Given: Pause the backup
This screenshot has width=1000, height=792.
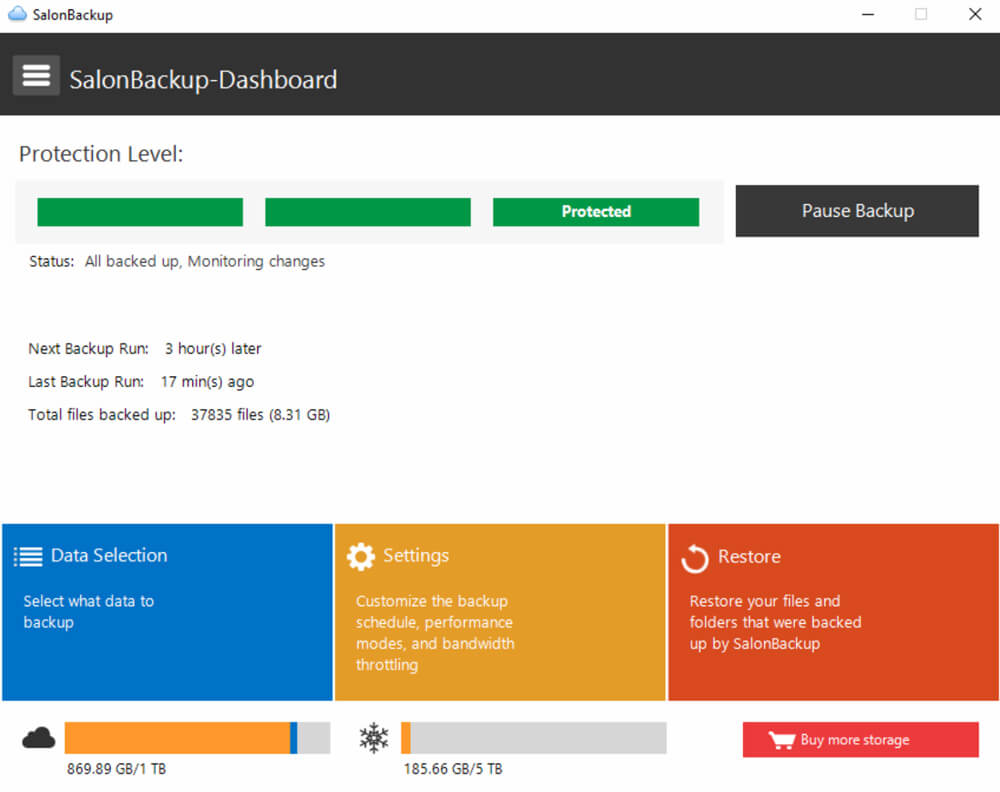Looking at the screenshot, I should click(857, 211).
